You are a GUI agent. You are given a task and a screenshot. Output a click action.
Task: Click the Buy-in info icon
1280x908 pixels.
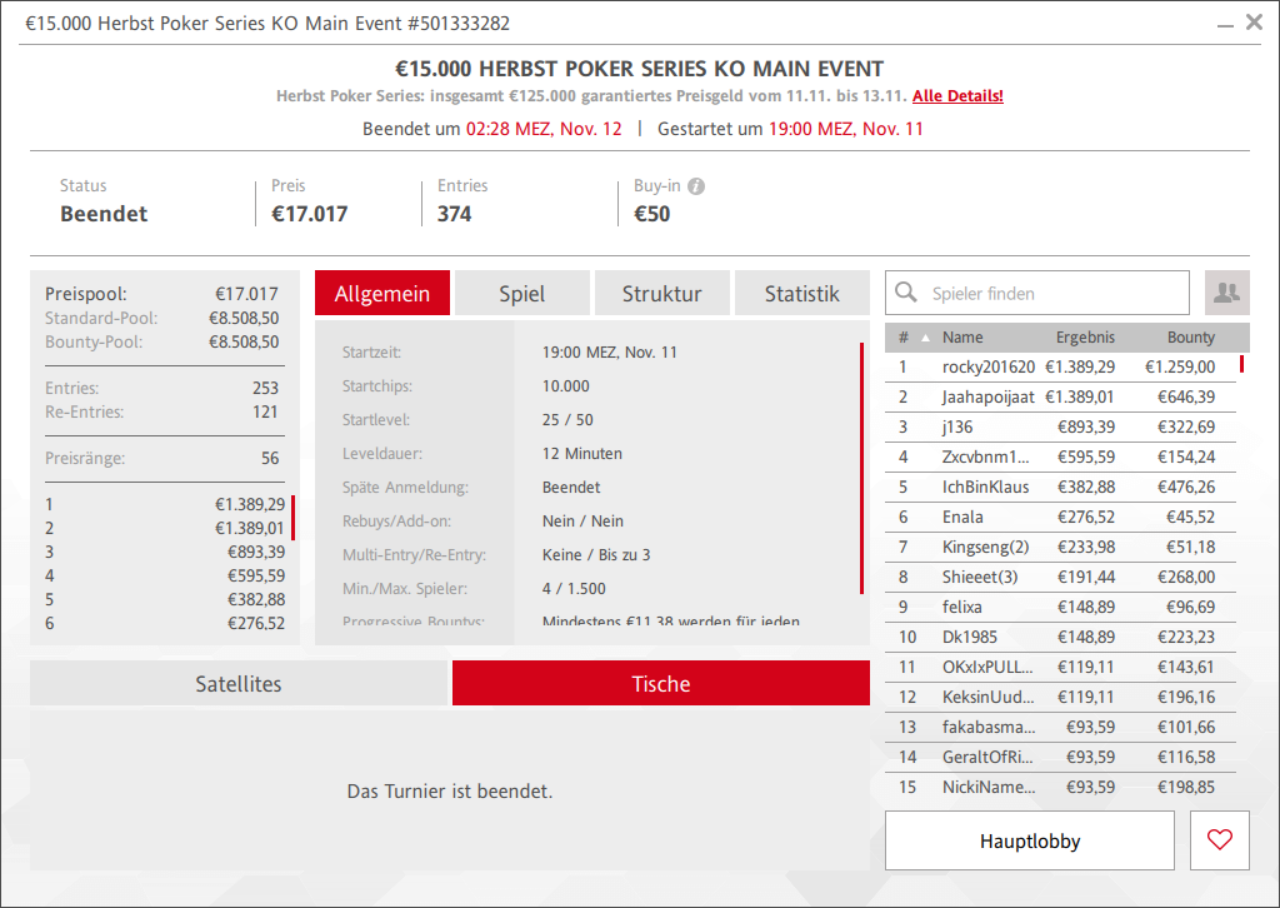[x=696, y=186]
